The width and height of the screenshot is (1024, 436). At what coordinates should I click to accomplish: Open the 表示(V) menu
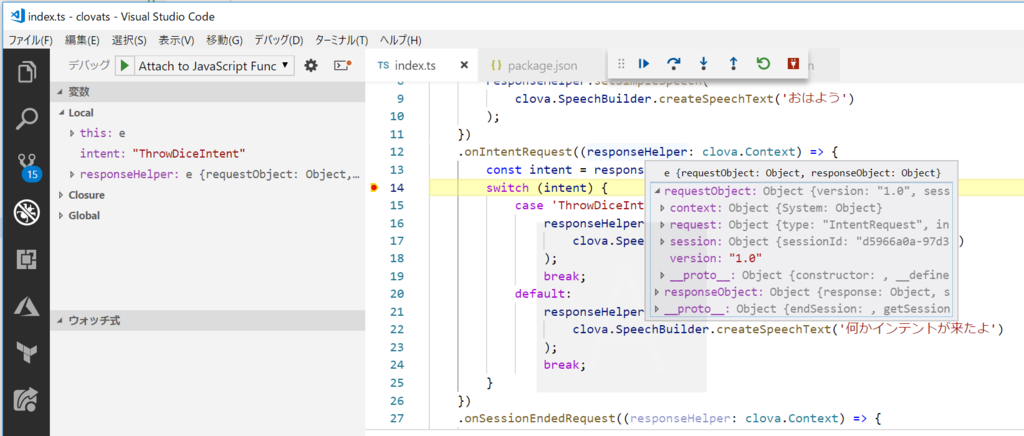(x=176, y=40)
